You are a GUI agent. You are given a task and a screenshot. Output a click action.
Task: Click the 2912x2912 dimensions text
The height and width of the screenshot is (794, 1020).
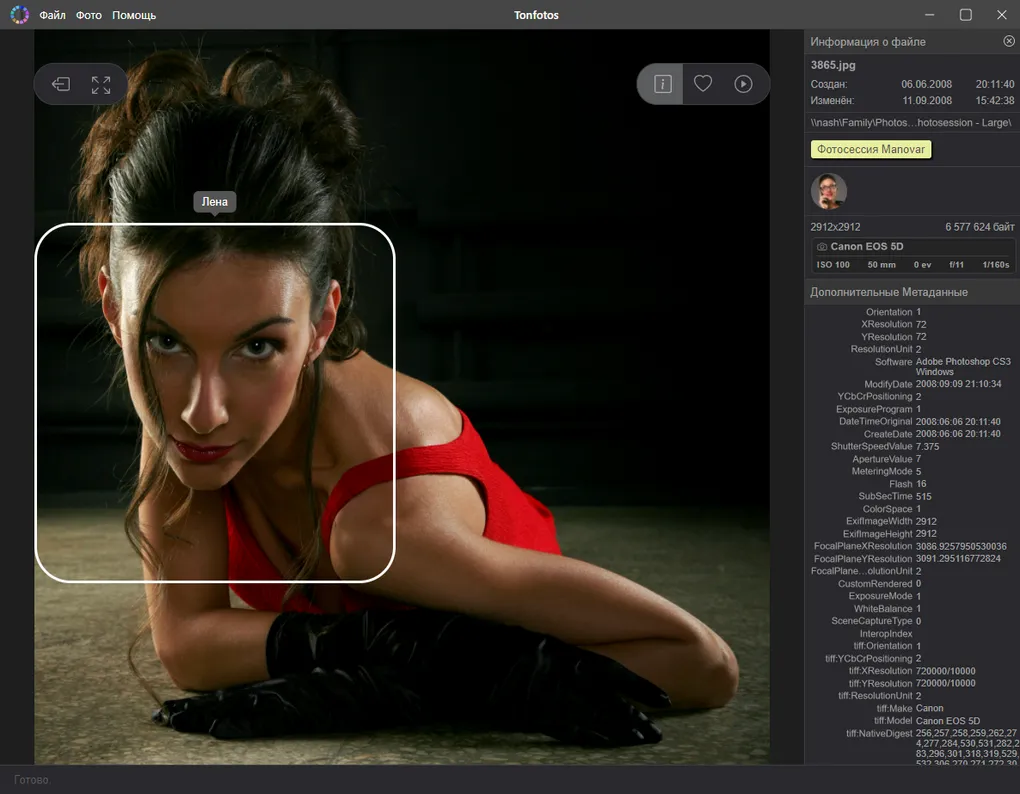pyautogui.click(x=835, y=227)
